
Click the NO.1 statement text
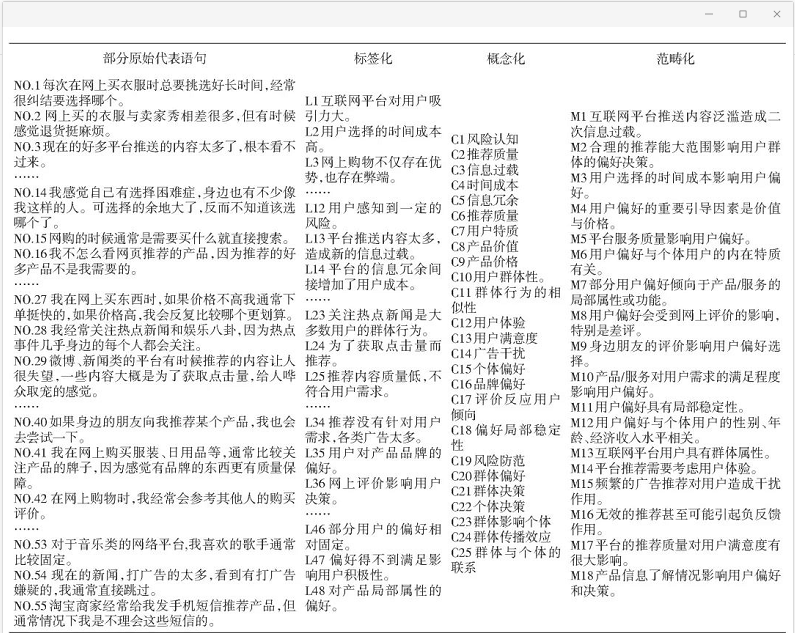[154, 93]
